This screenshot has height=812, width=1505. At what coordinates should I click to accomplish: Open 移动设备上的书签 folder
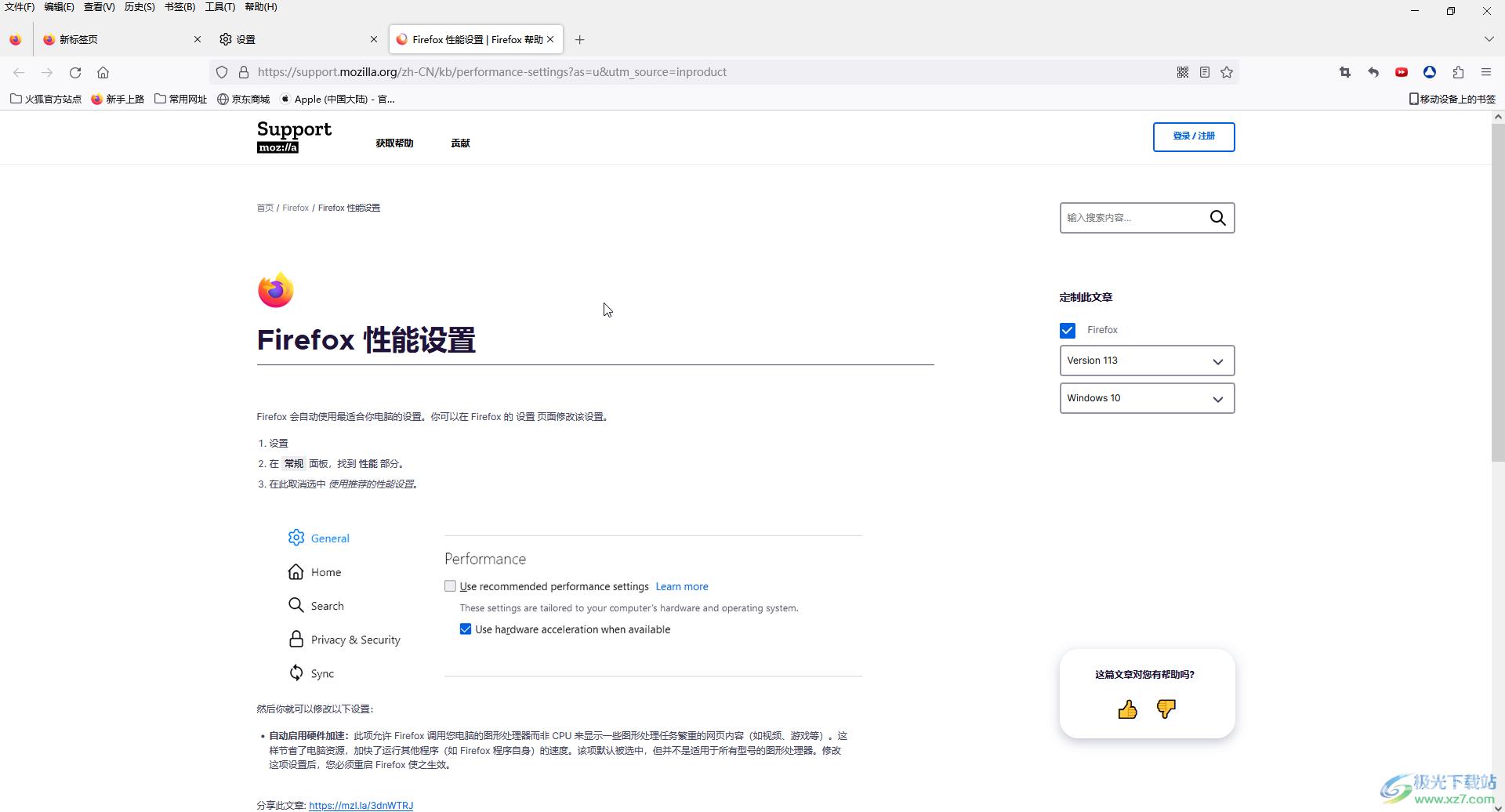pyautogui.click(x=1452, y=99)
